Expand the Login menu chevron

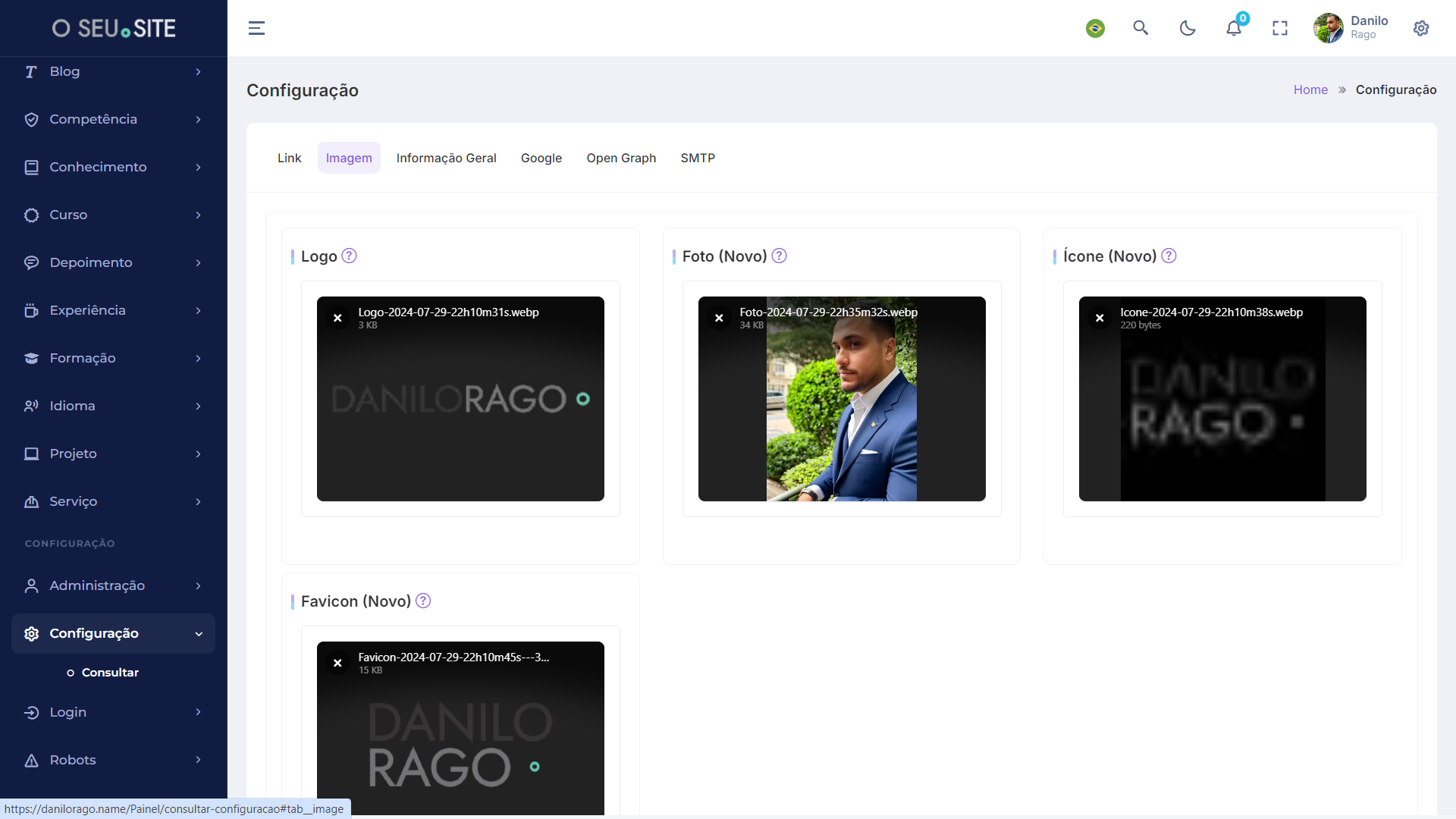click(x=198, y=712)
